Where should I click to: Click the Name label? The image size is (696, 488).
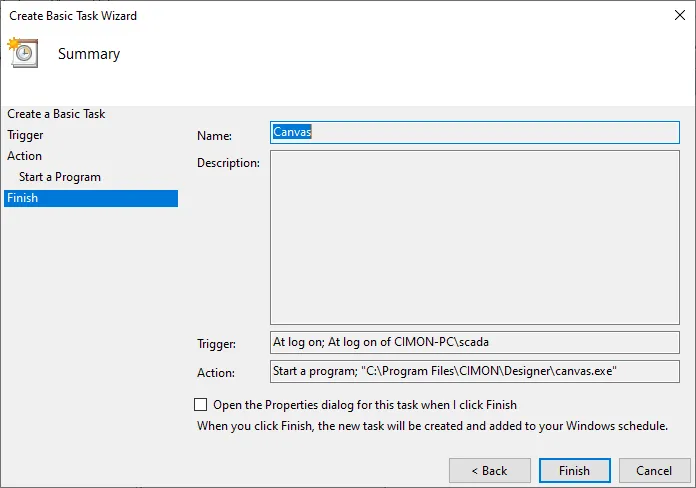click(214, 135)
